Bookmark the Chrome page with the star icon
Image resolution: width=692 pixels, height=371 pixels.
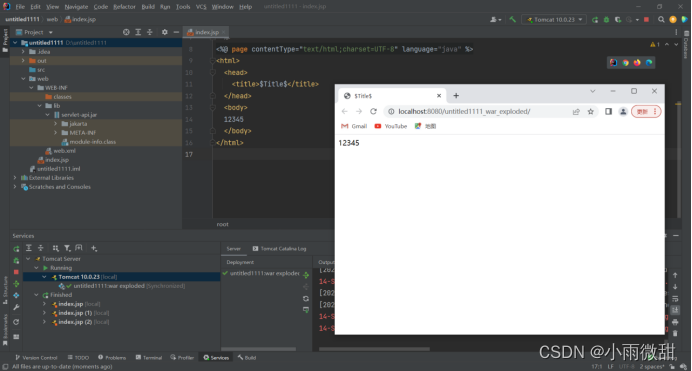point(590,112)
